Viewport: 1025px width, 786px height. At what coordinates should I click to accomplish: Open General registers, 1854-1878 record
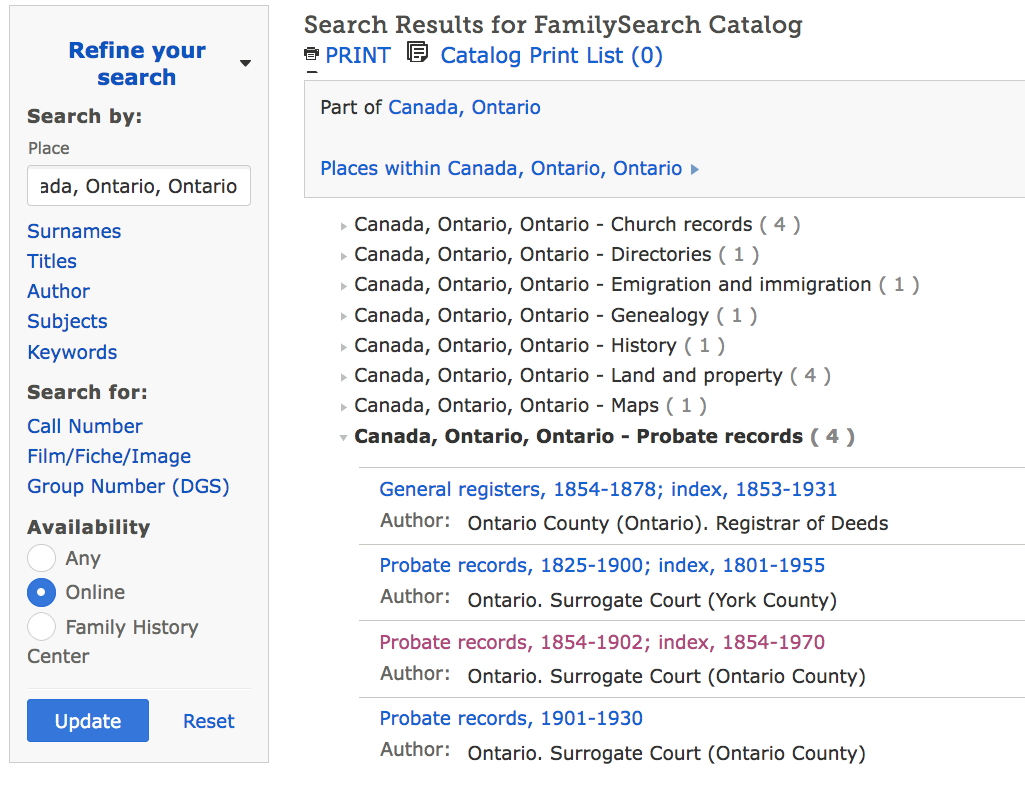pos(608,489)
